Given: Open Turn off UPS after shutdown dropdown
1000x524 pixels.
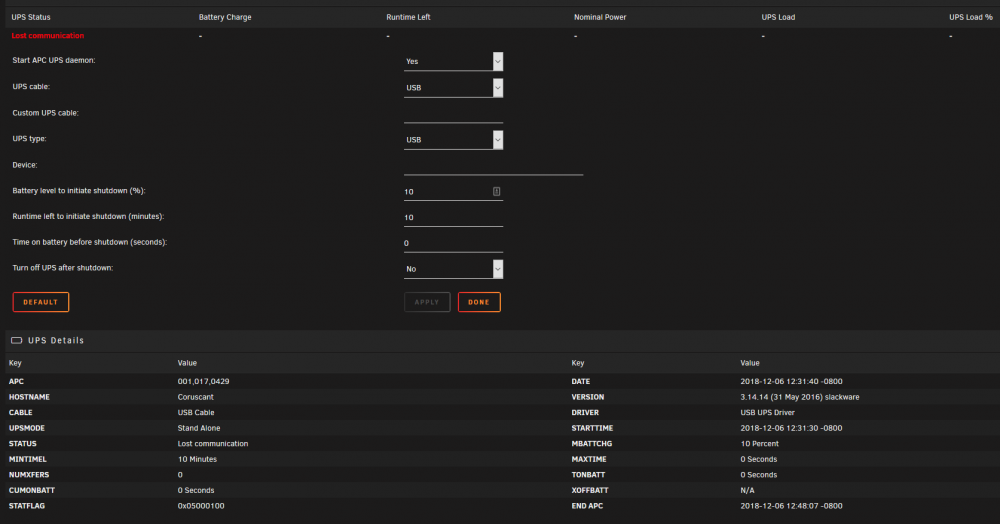Looking at the screenshot, I should point(453,269).
